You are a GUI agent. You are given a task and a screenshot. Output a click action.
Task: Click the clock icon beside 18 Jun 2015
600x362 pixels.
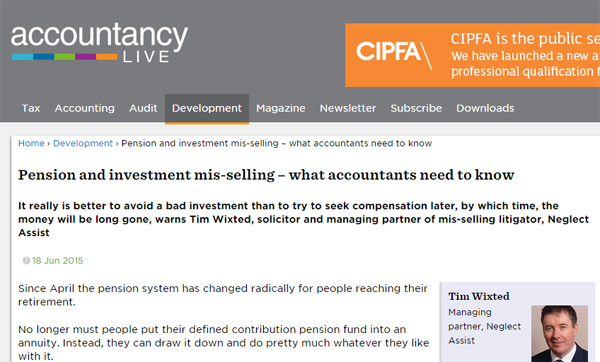[26, 261]
